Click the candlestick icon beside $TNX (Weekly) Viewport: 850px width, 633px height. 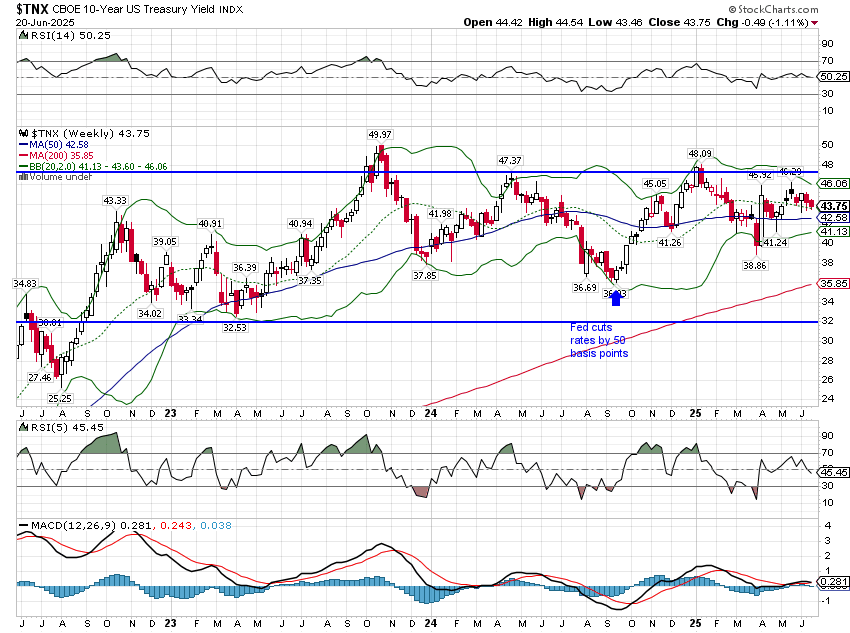pyautogui.click(x=25, y=133)
